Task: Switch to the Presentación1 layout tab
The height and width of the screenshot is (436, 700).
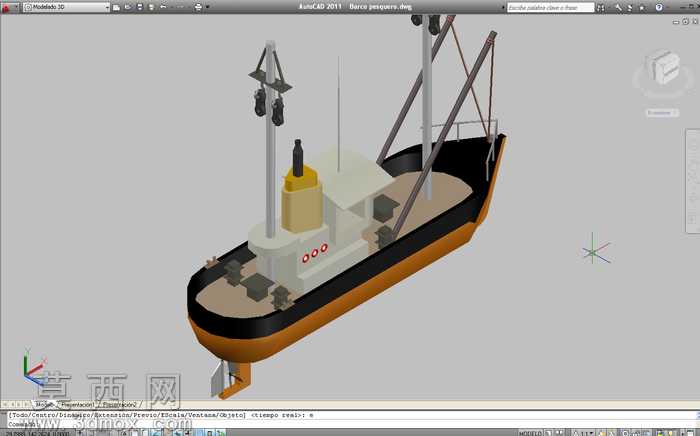Action: click(78, 404)
